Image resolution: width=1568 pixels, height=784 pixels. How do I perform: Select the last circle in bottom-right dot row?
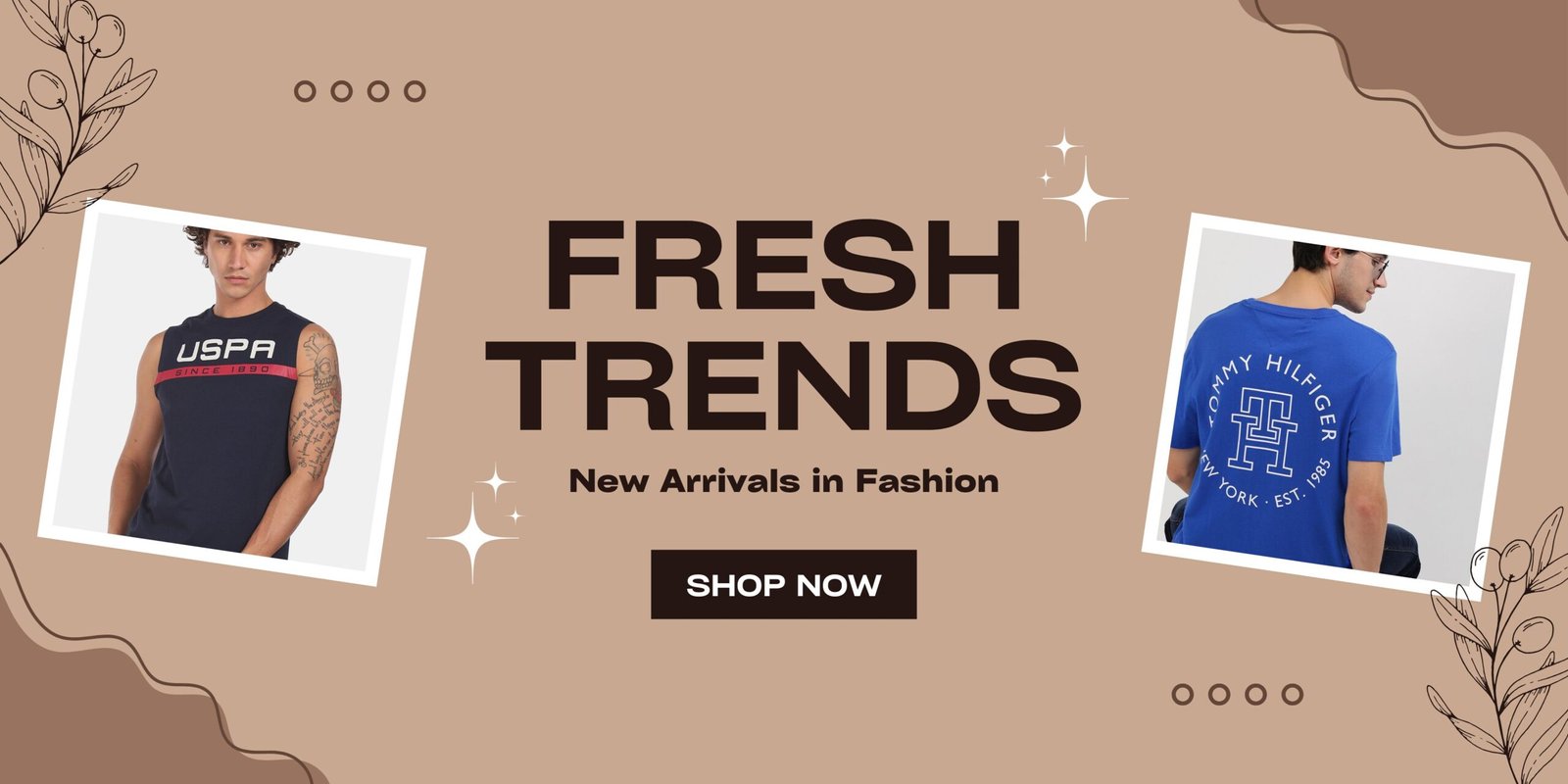pyautogui.click(x=1293, y=694)
